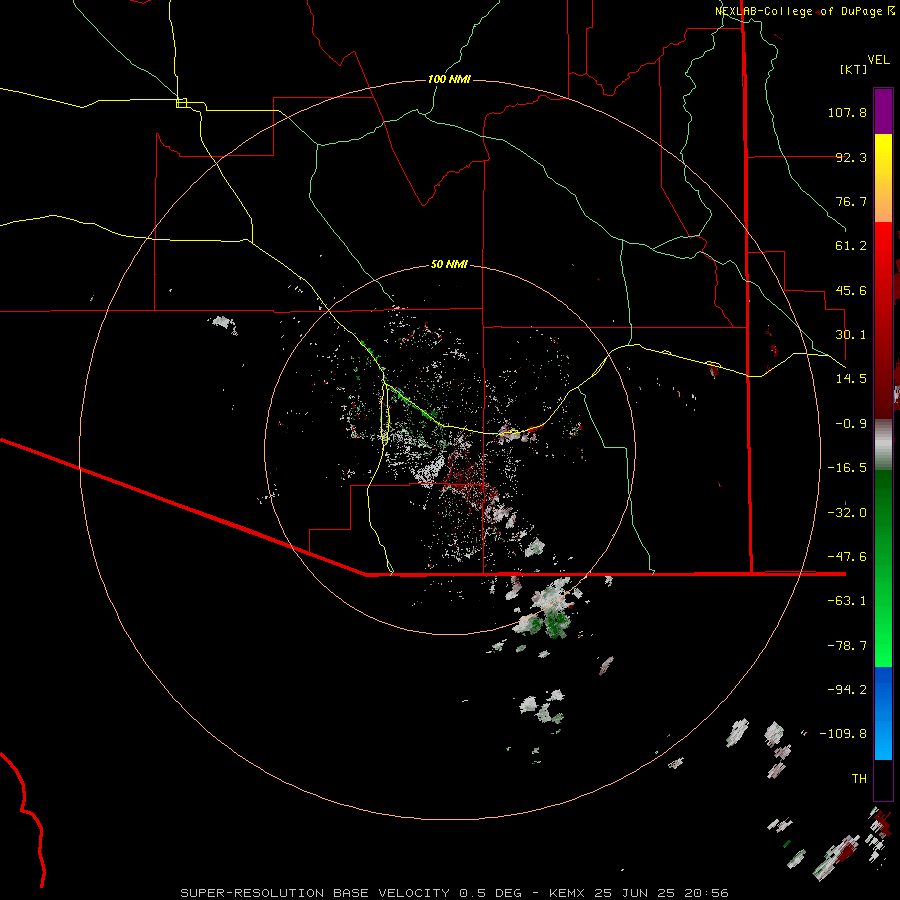Click the TH label on the scale
900x900 pixels.
859,779
